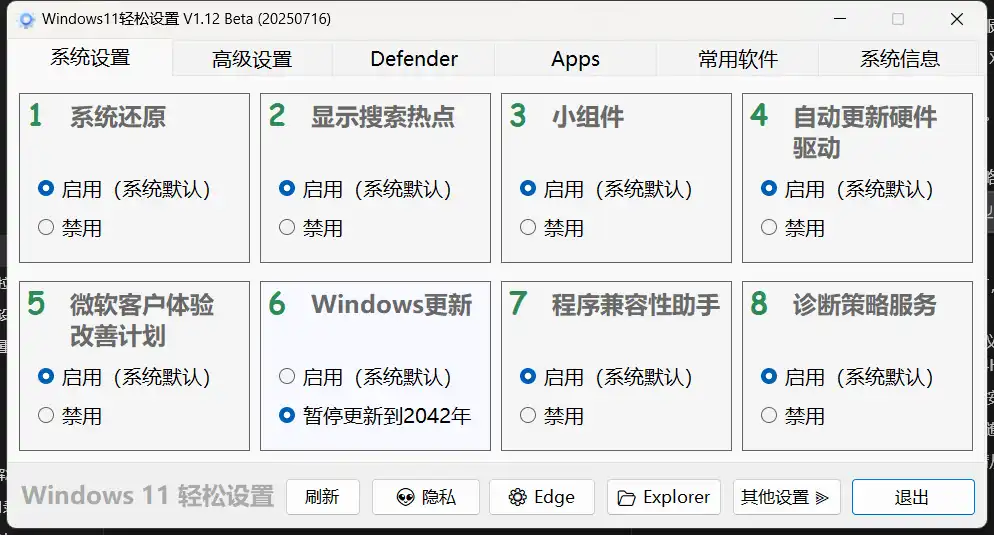994x535 pixels.
Task: Click the 退出 button
Action: pos(913,497)
